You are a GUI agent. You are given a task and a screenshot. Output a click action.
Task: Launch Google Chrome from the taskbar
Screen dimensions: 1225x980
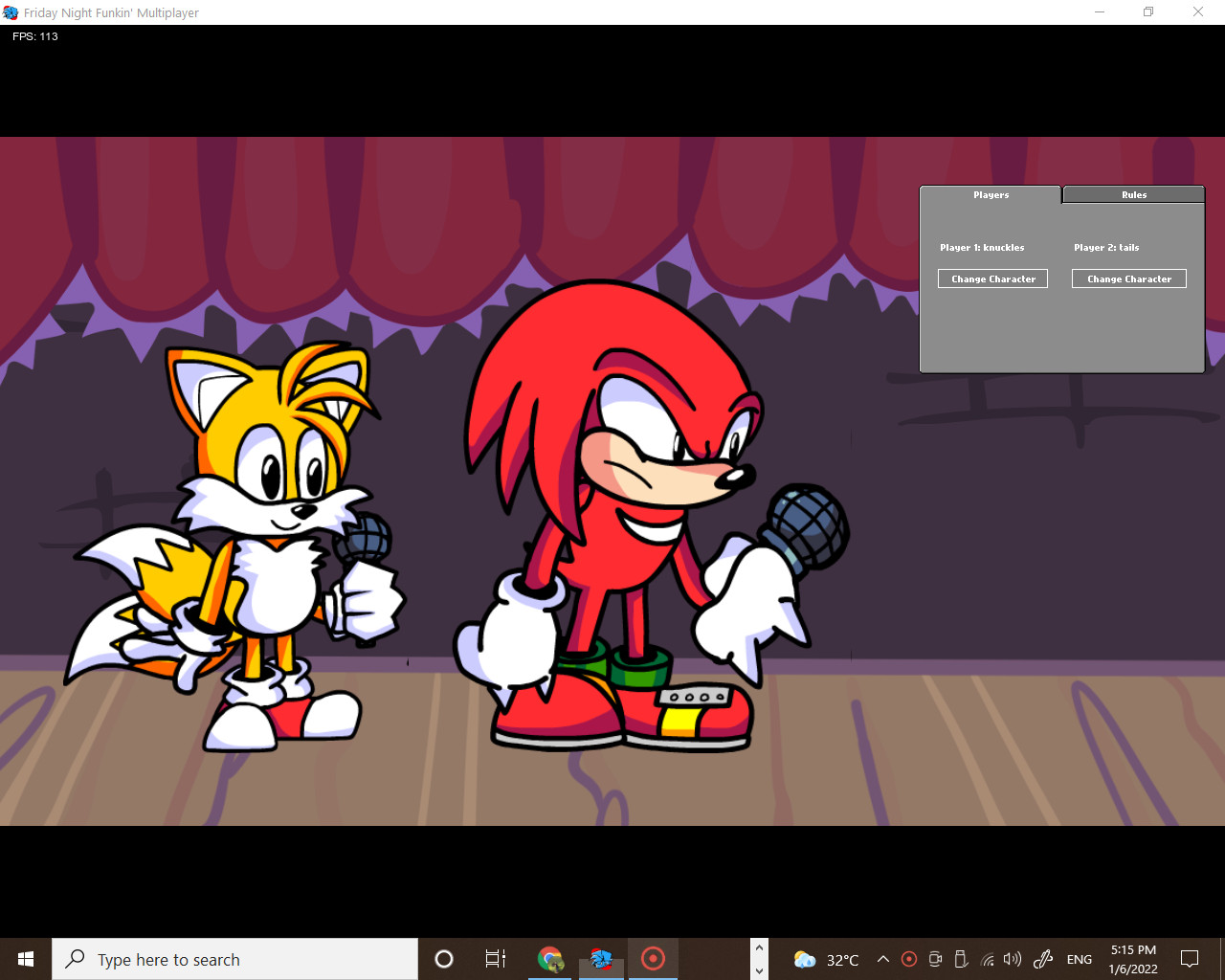coord(550,959)
